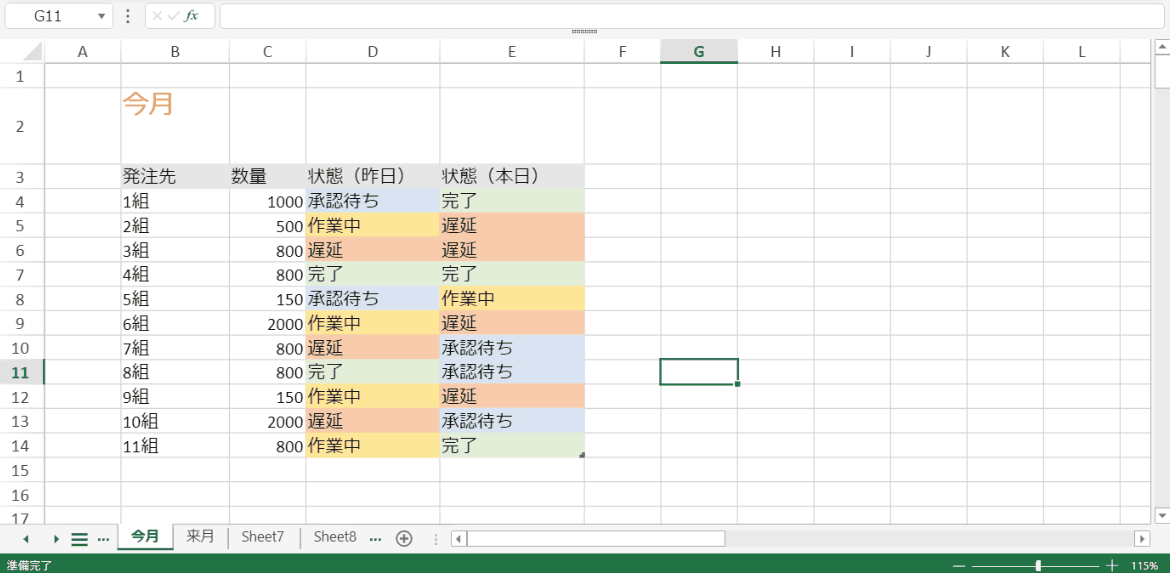
Task: Click the 今月 title cell
Action: pyautogui.click(x=175, y=126)
